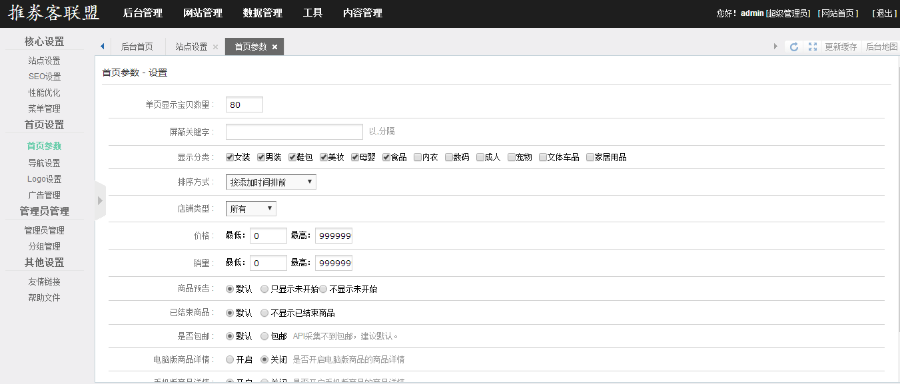Open 广告管理 in the sidebar
Image resolution: width=900 pixels, height=384 pixels.
click(44, 195)
